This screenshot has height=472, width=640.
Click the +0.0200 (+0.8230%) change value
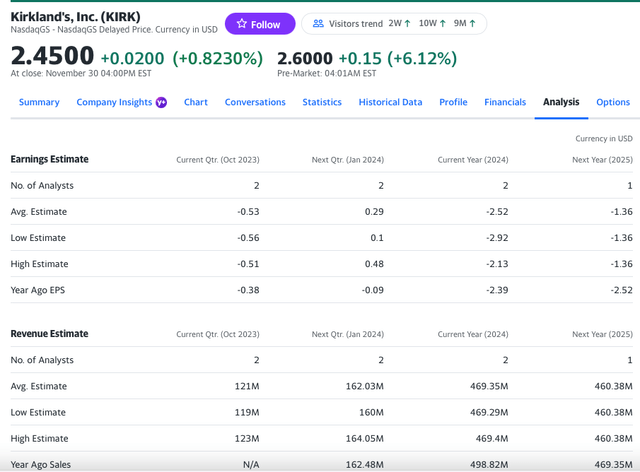(182, 58)
